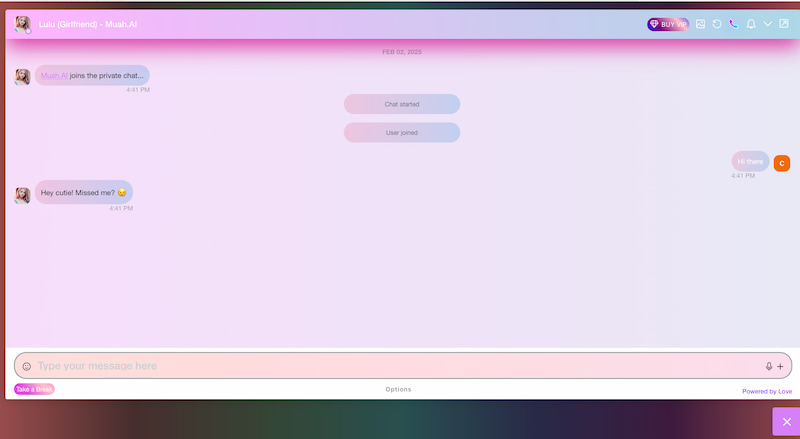Click avatar beside 'joins the private chat' message

tap(22, 77)
